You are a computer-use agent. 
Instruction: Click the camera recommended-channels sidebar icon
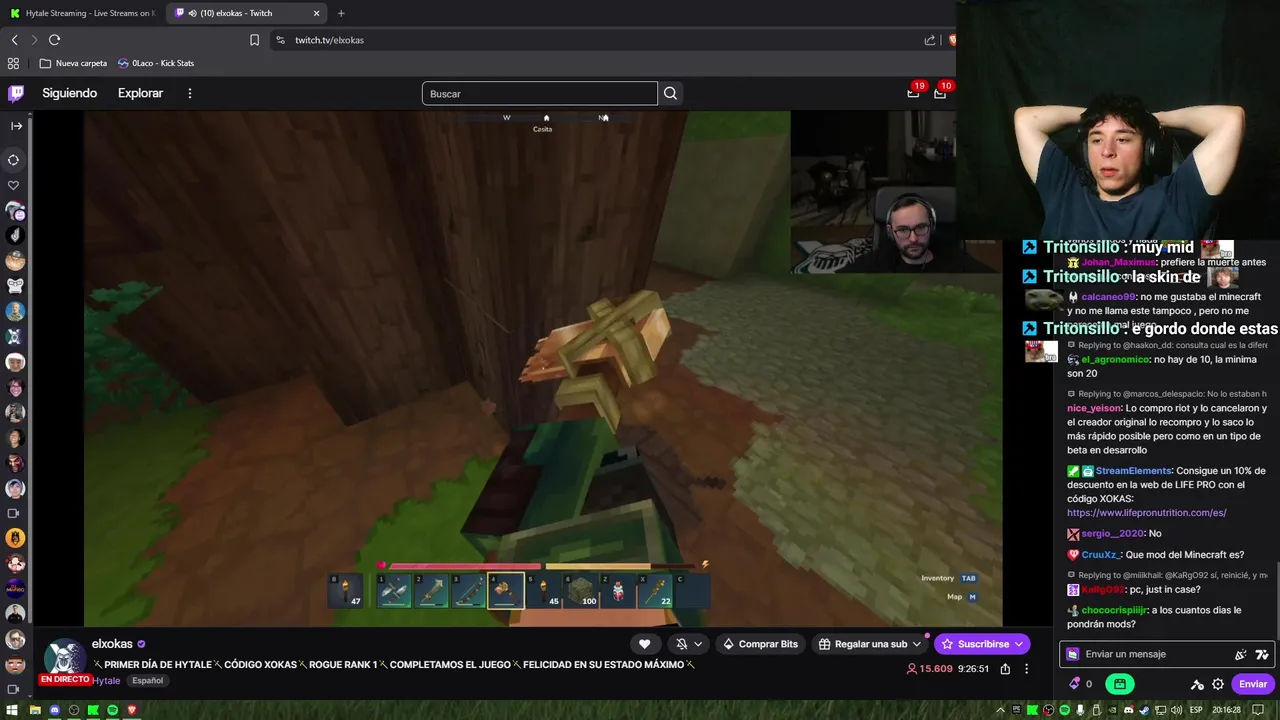point(14,513)
